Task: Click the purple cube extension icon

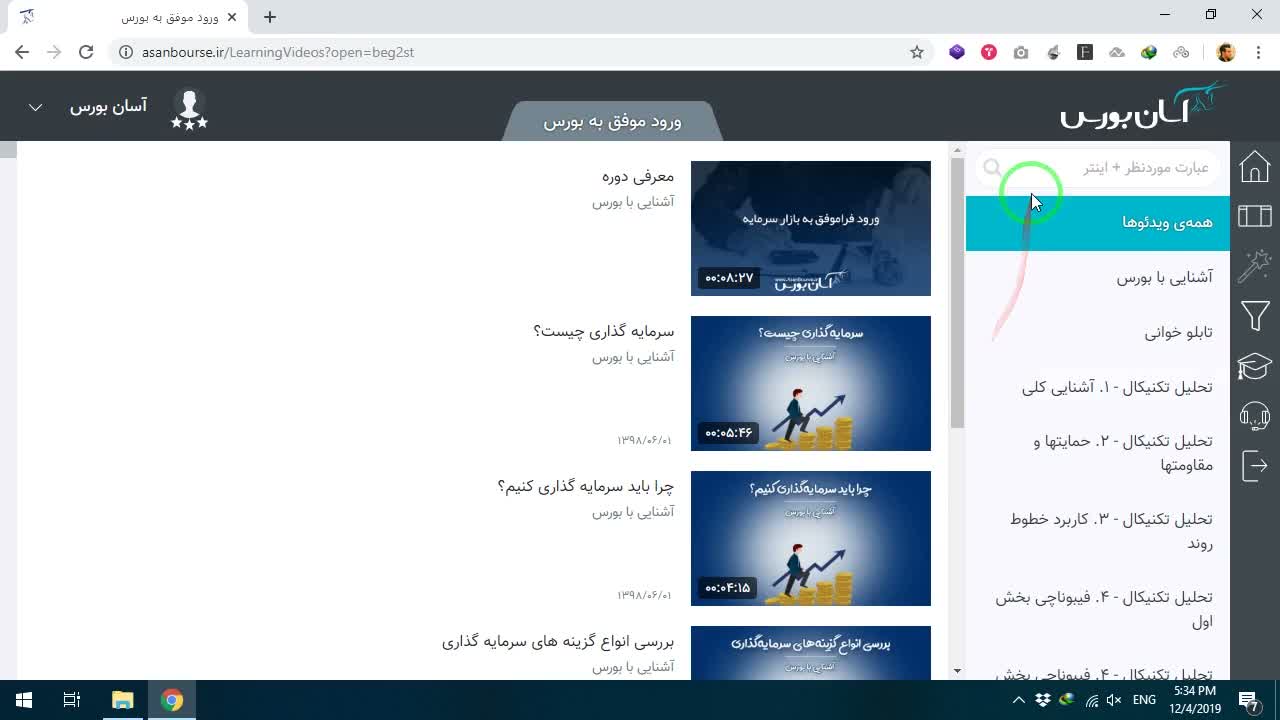Action: click(957, 52)
